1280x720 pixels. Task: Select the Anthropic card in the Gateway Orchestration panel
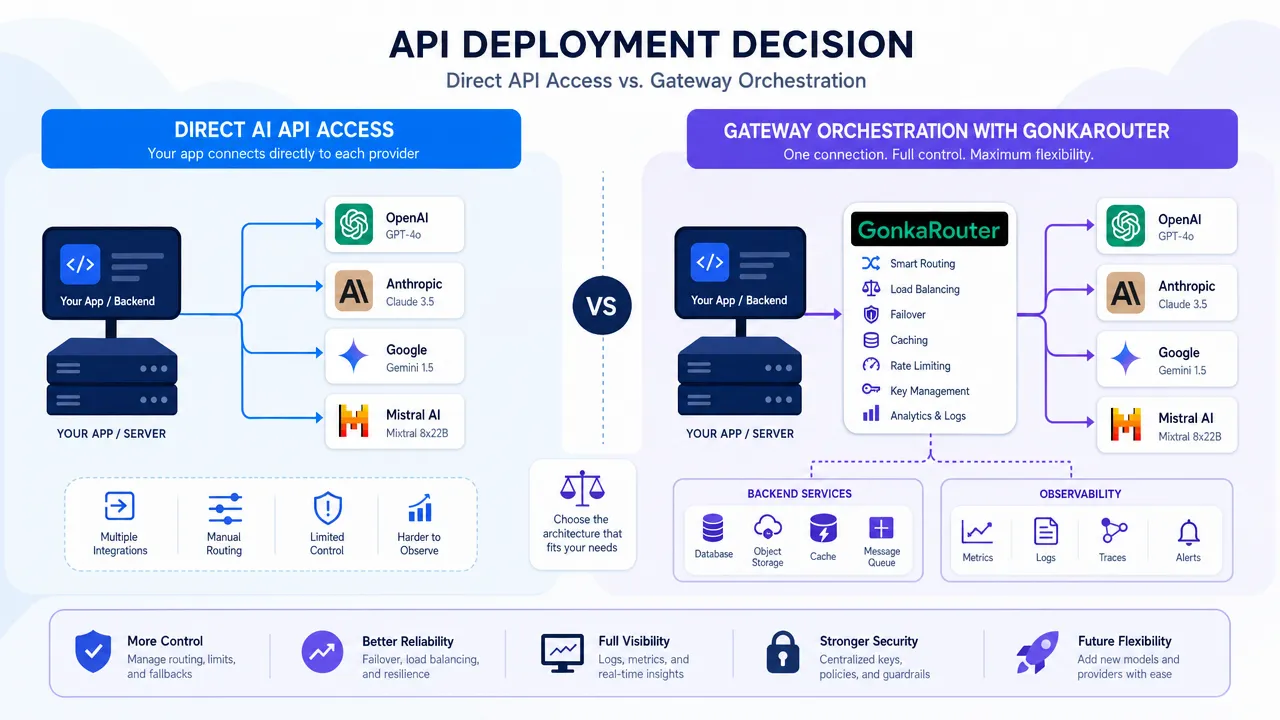pyautogui.click(x=1167, y=294)
